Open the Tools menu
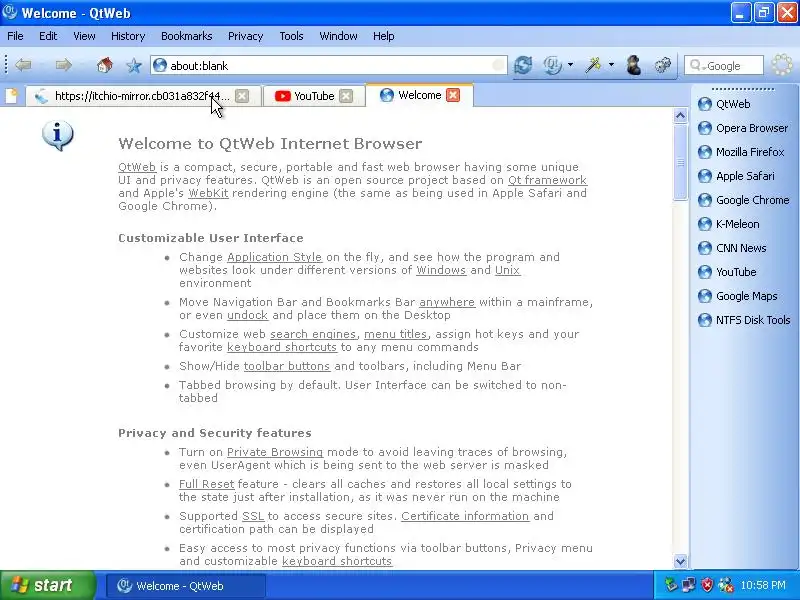Viewport: 800px width, 600px height. coord(291,36)
